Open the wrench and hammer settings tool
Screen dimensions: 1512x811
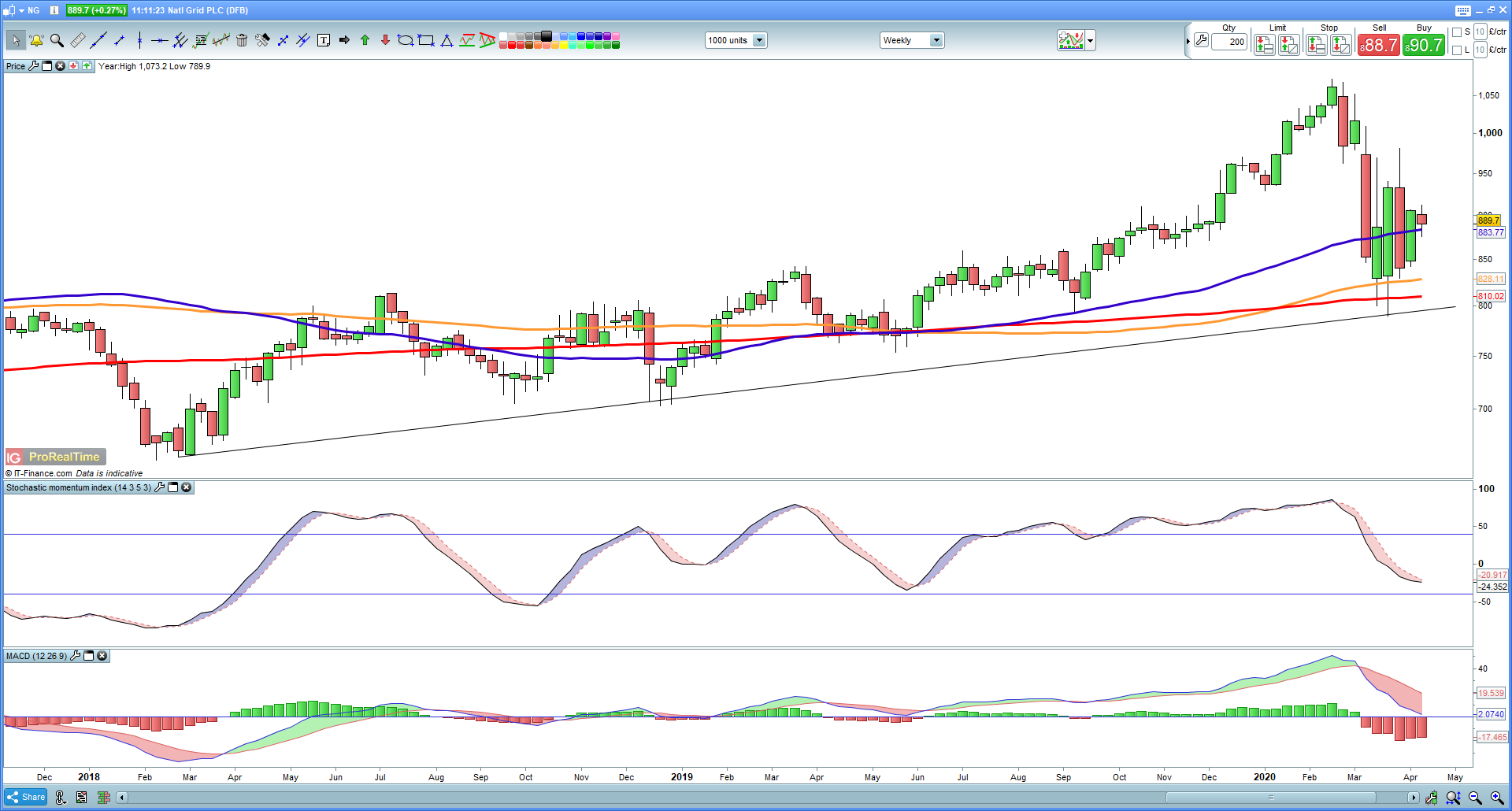click(x=262, y=40)
